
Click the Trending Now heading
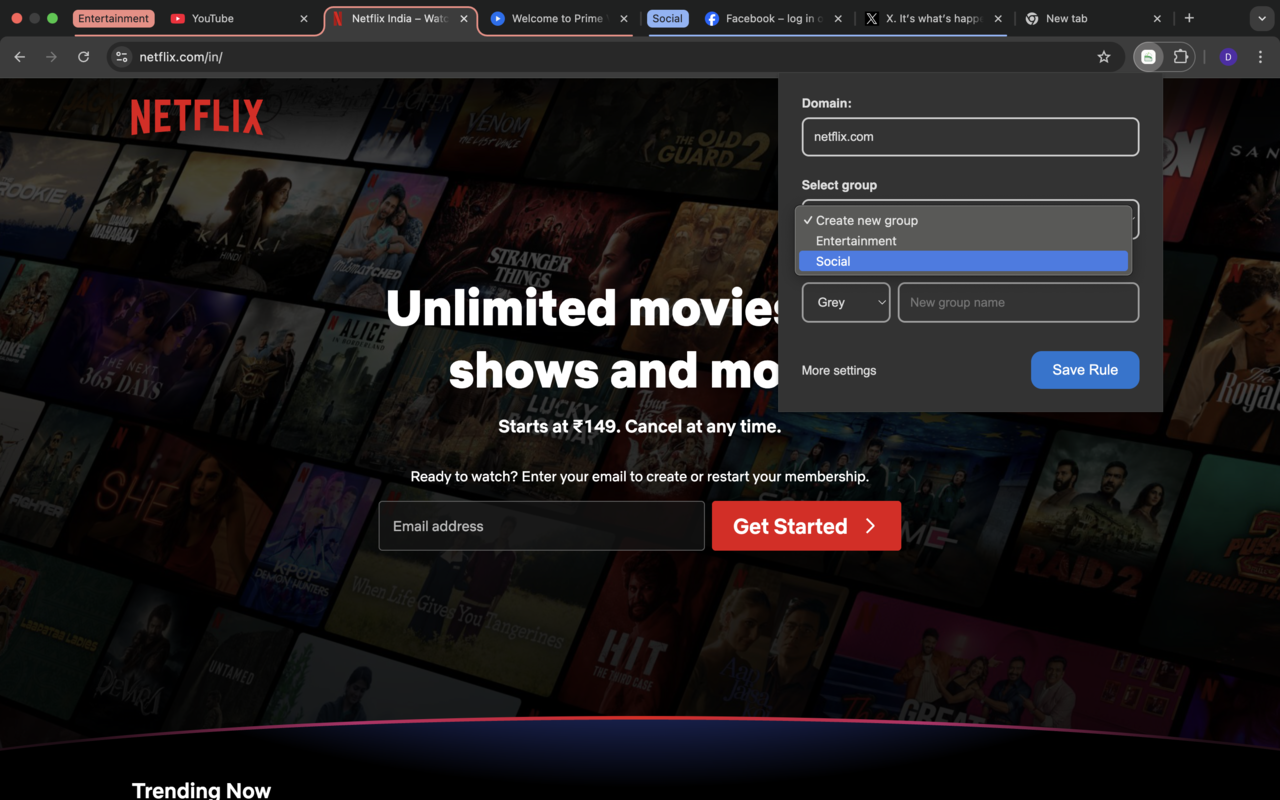201,790
